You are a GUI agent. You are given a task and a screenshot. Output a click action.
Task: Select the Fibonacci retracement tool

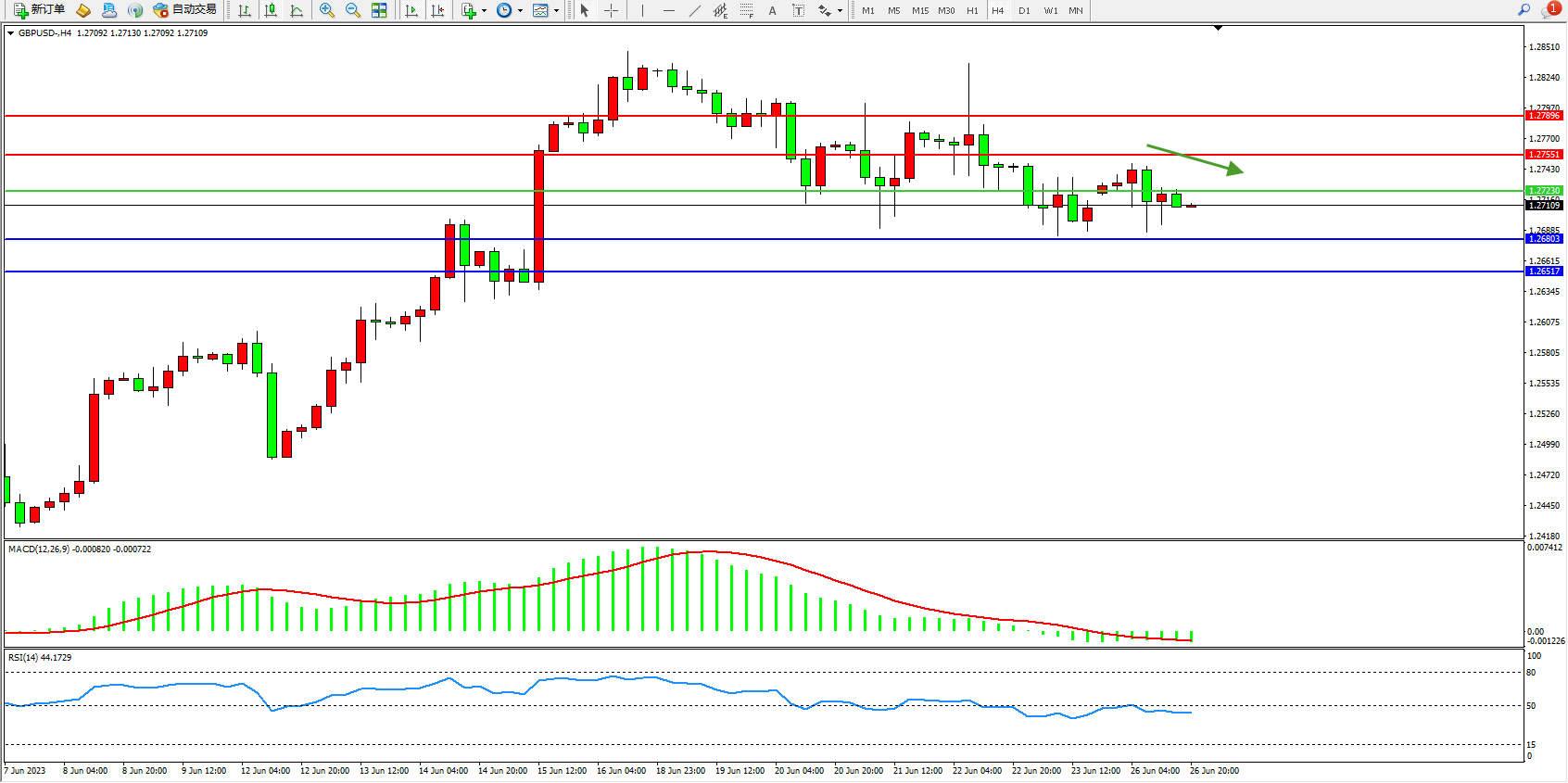(746, 10)
